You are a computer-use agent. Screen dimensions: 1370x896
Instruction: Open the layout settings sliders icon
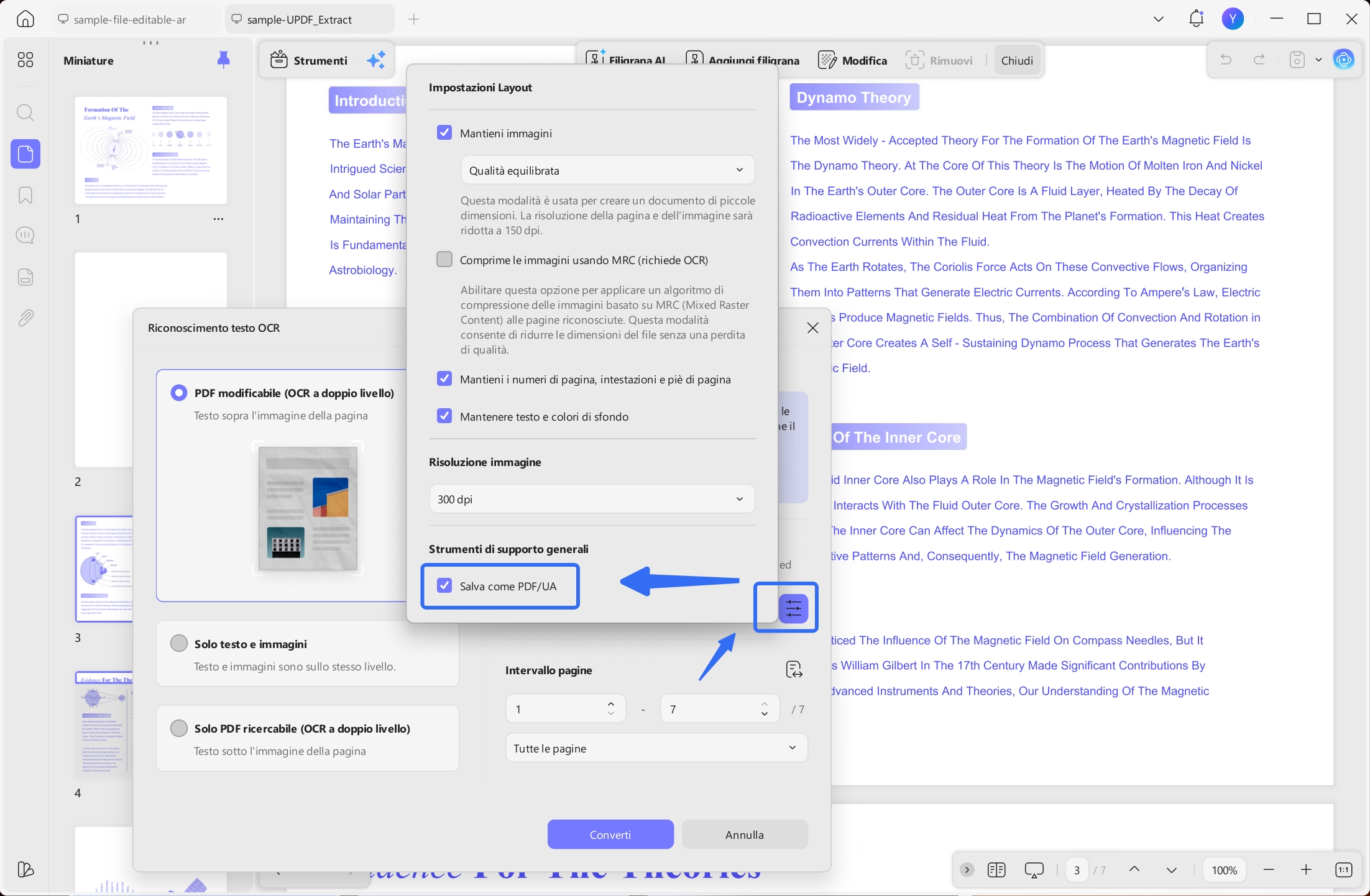(x=793, y=608)
